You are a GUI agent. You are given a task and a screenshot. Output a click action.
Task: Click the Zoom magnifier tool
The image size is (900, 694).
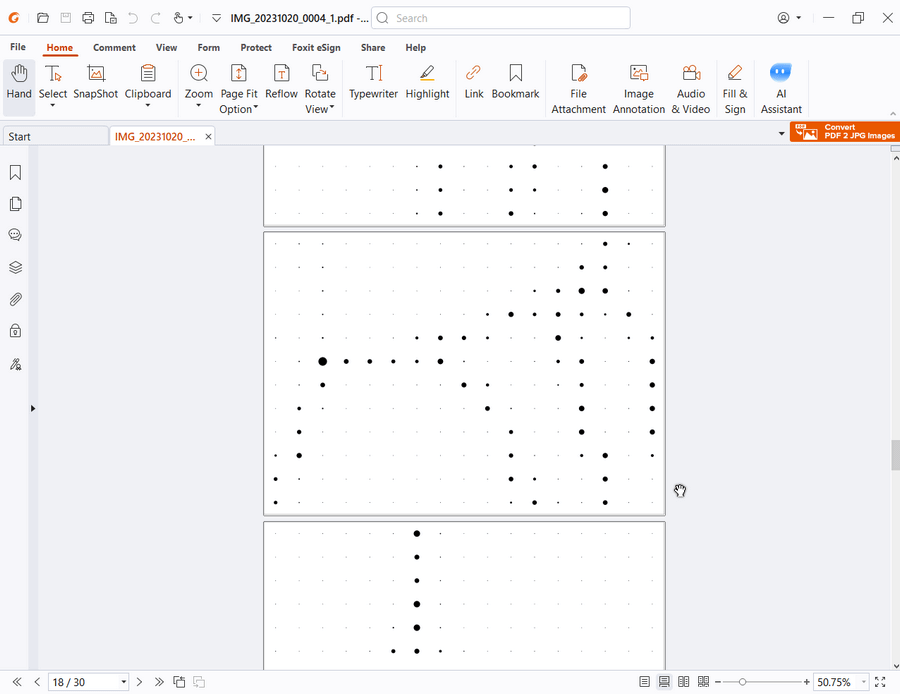pyautogui.click(x=199, y=73)
